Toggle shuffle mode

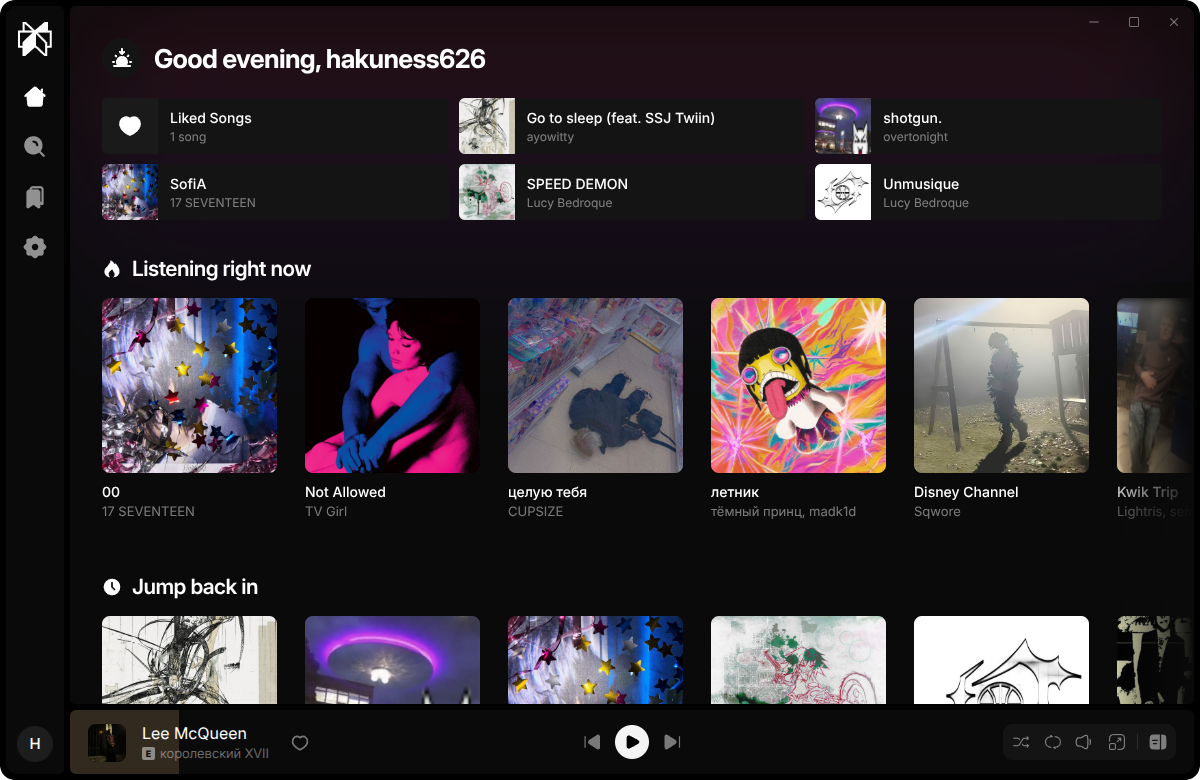pyautogui.click(x=1021, y=742)
